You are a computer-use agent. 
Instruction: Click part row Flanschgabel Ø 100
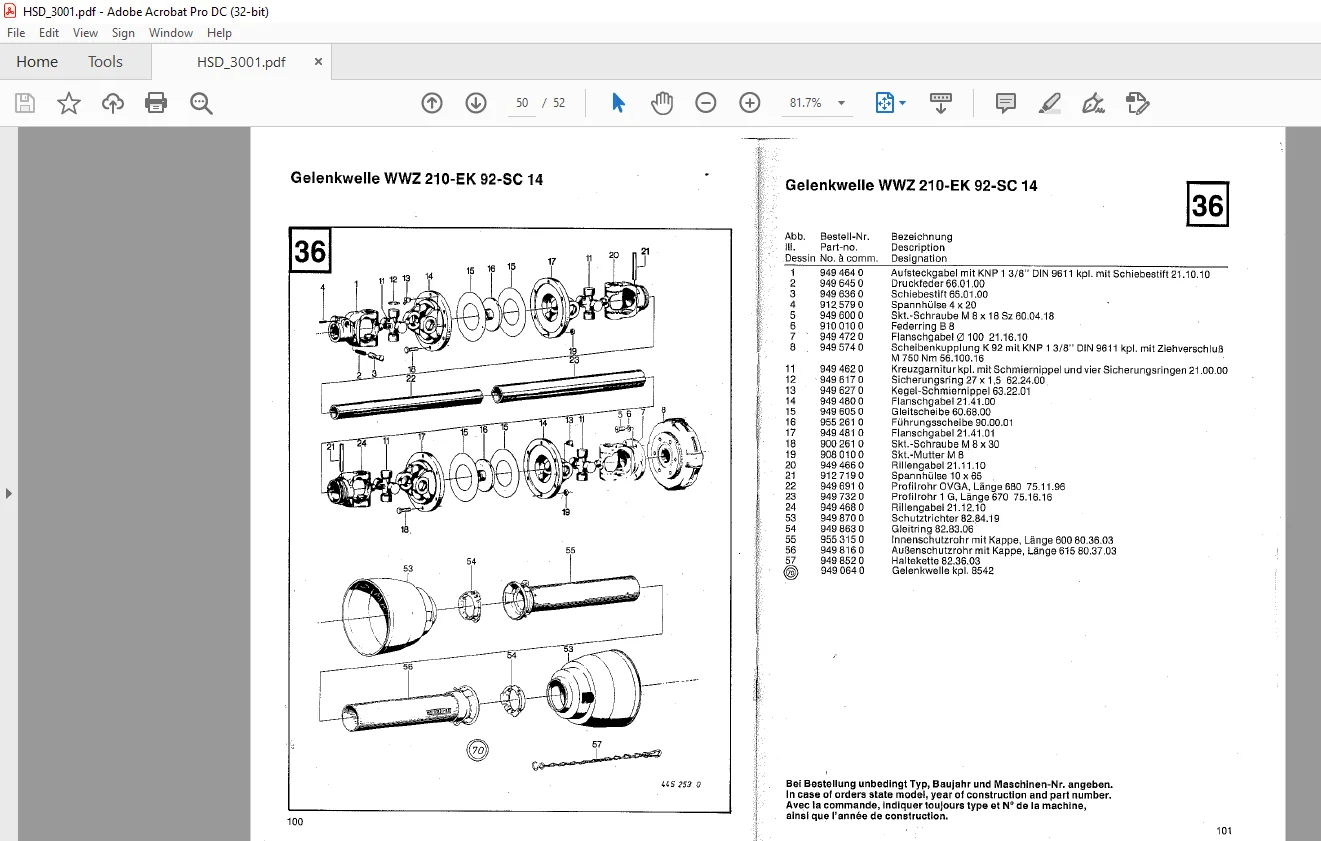tap(907, 337)
